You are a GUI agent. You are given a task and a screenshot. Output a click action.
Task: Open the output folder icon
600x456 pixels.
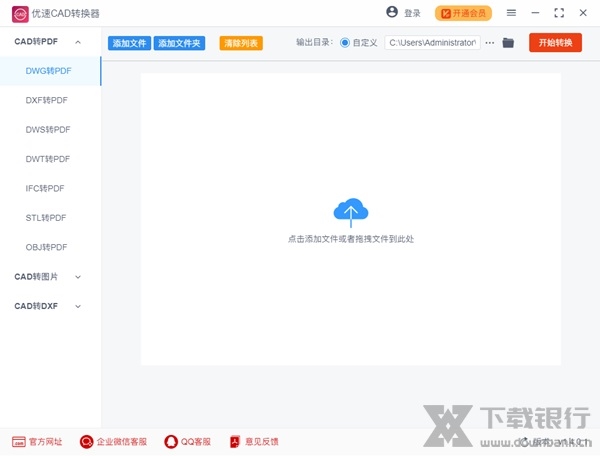pyautogui.click(x=508, y=42)
